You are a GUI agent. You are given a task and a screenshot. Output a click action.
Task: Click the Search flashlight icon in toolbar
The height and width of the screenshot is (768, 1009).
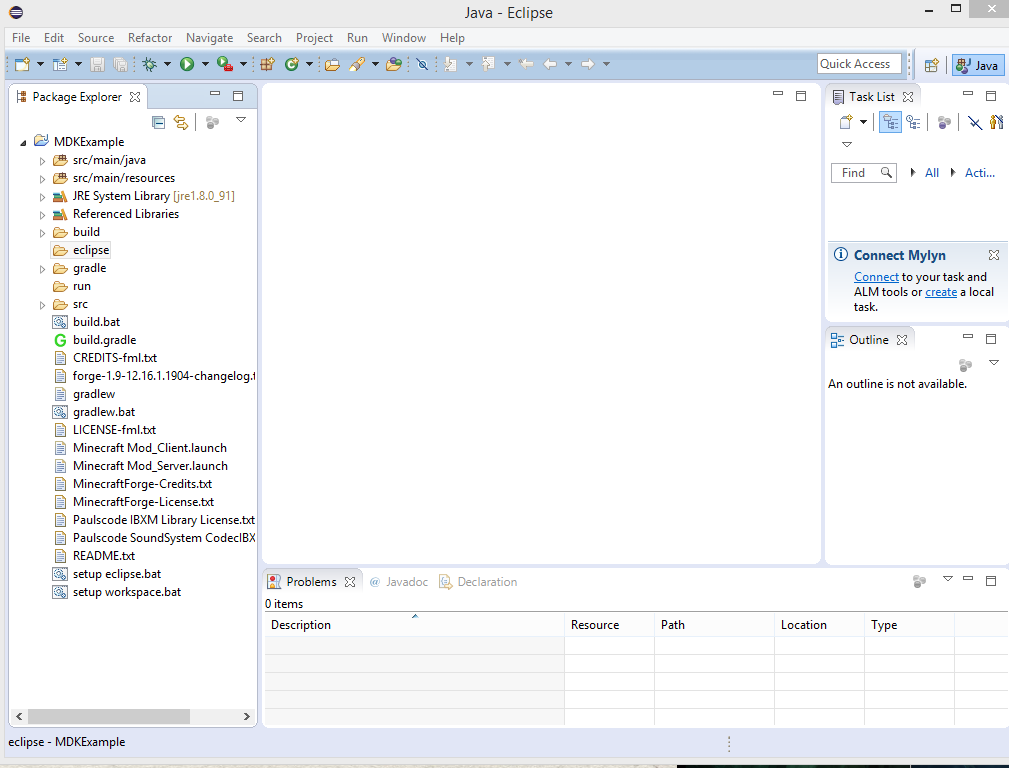[x=357, y=64]
